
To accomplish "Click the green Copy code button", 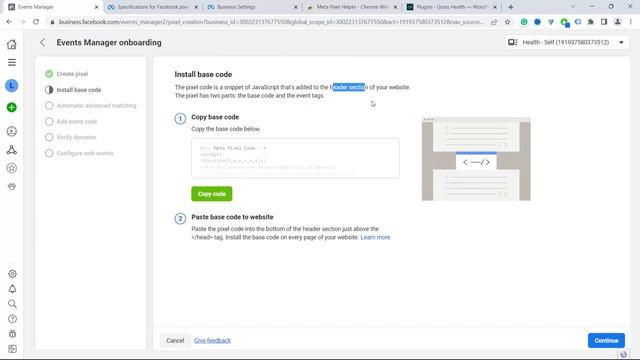I will [x=211, y=194].
